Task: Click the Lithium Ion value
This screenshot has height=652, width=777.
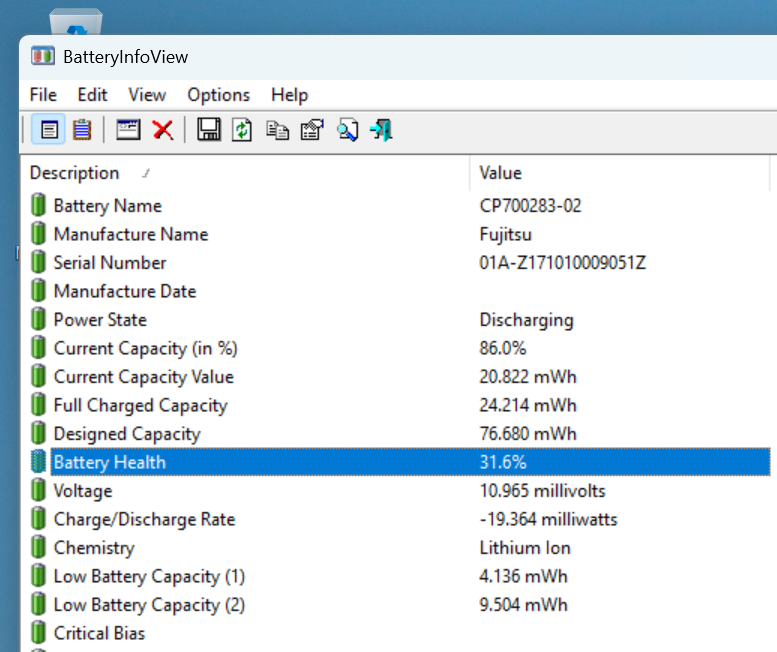Action: pyautogui.click(x=525, y=547)
